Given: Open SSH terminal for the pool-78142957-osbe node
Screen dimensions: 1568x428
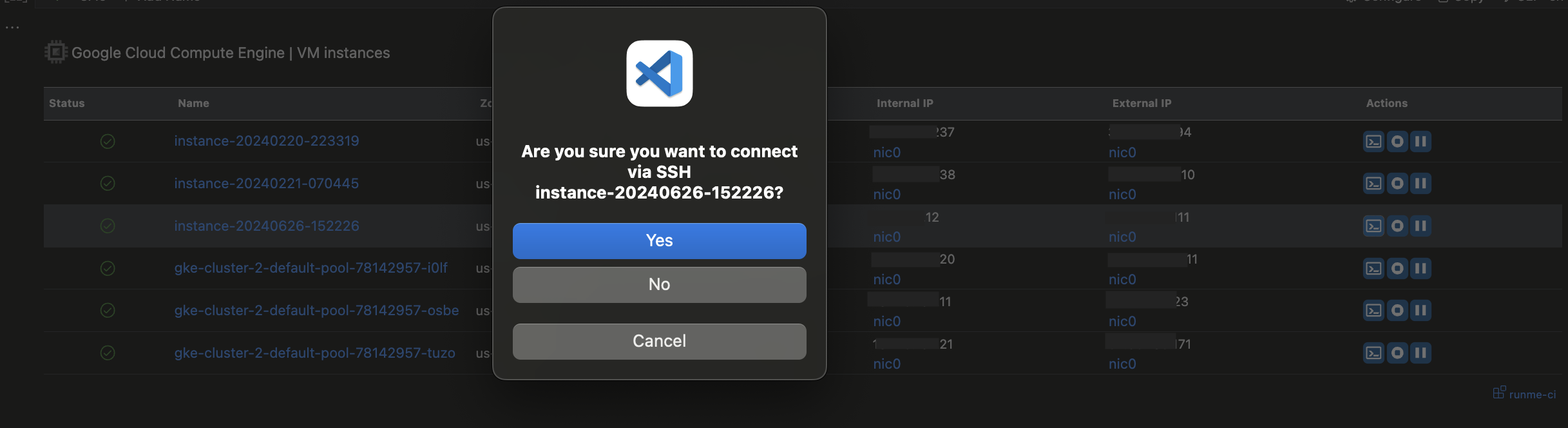Looking at the screenshot, I should pyautogui.click(x=1373, y=311).
